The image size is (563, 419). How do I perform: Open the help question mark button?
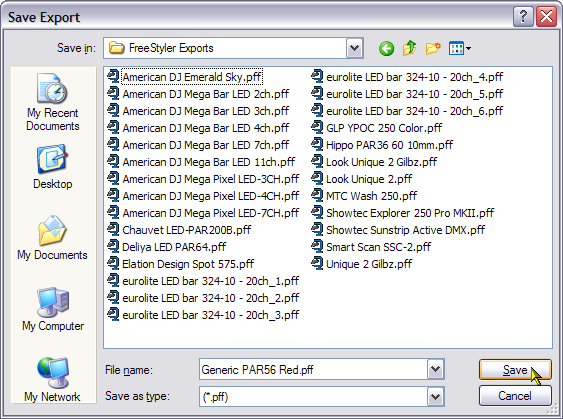(523, 17)
